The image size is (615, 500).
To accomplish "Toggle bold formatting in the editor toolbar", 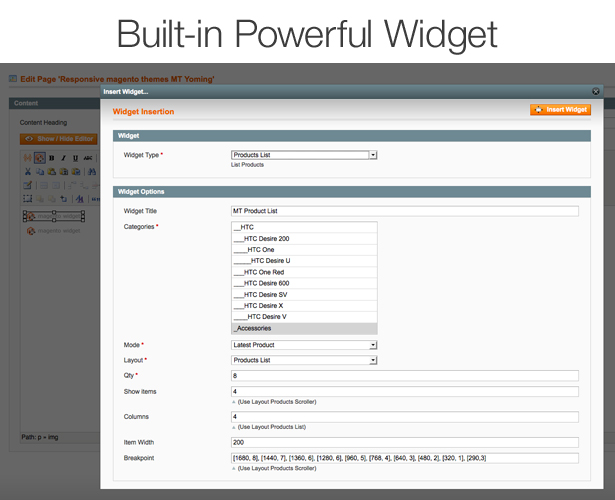I will (51, 158).
